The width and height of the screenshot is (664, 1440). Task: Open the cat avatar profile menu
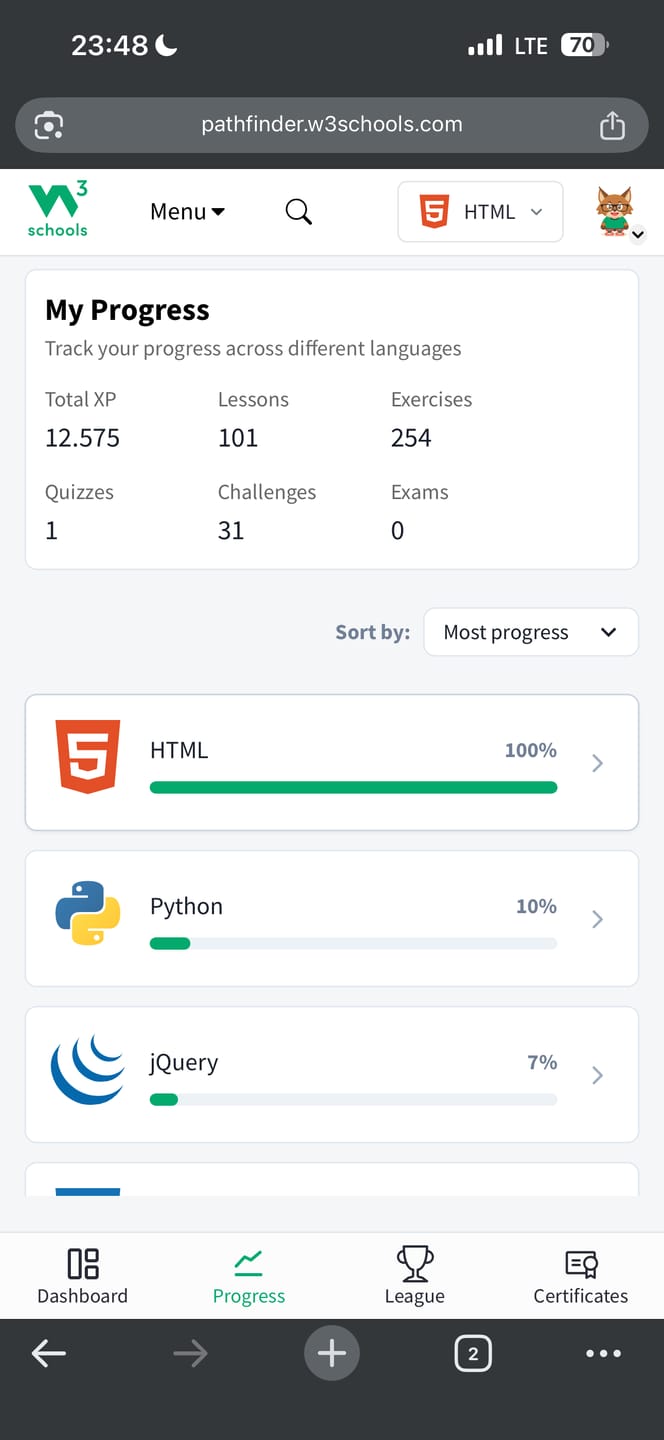click(x=615, y=210)
